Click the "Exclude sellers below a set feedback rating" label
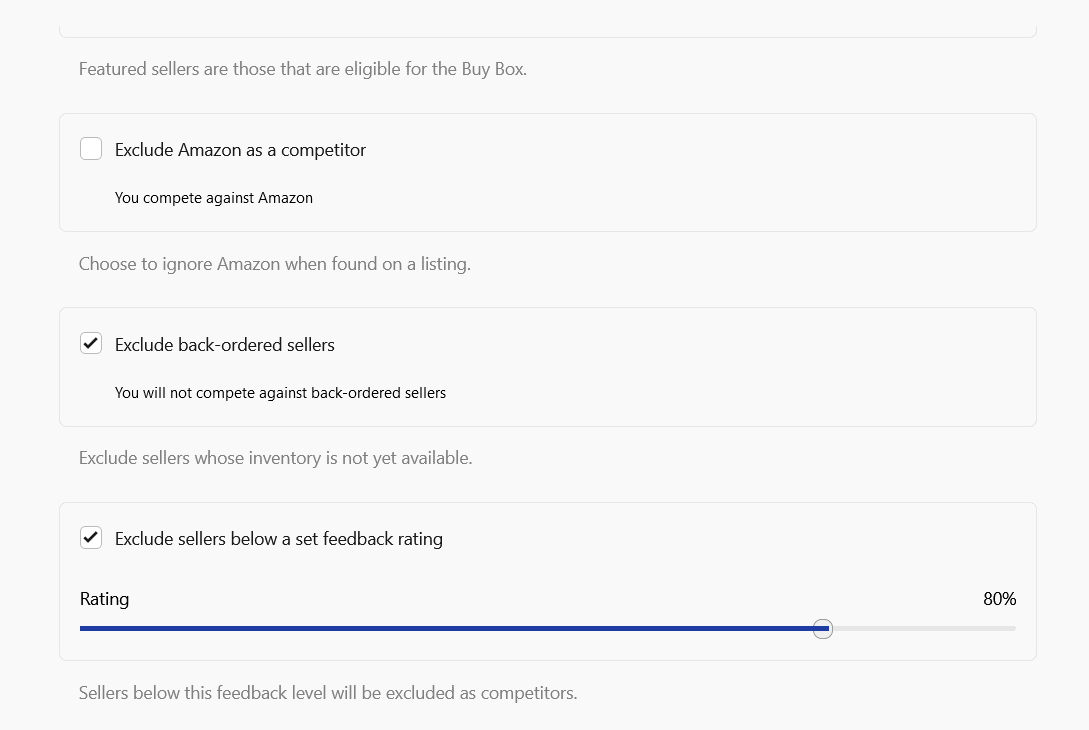Image resolution: width=1089 pixels, height=730 pixels. (x=278, y=539)
